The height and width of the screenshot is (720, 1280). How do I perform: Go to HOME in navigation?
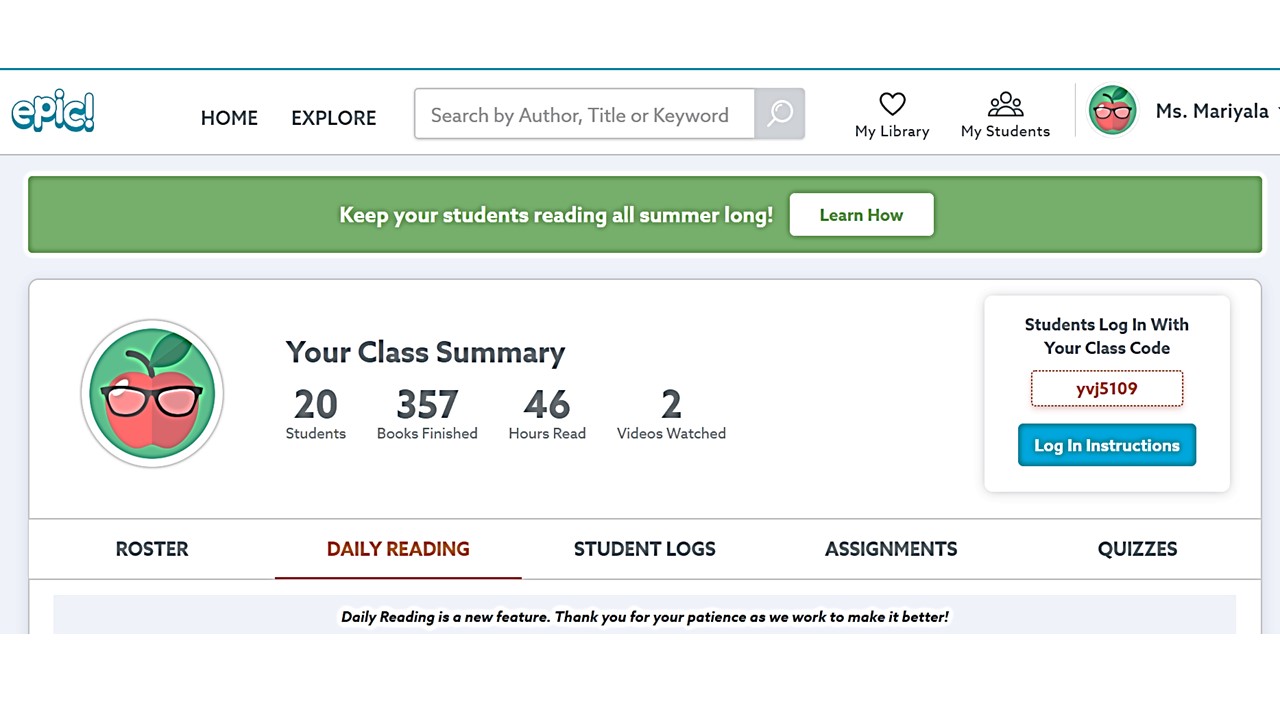[x=229, y=118]
